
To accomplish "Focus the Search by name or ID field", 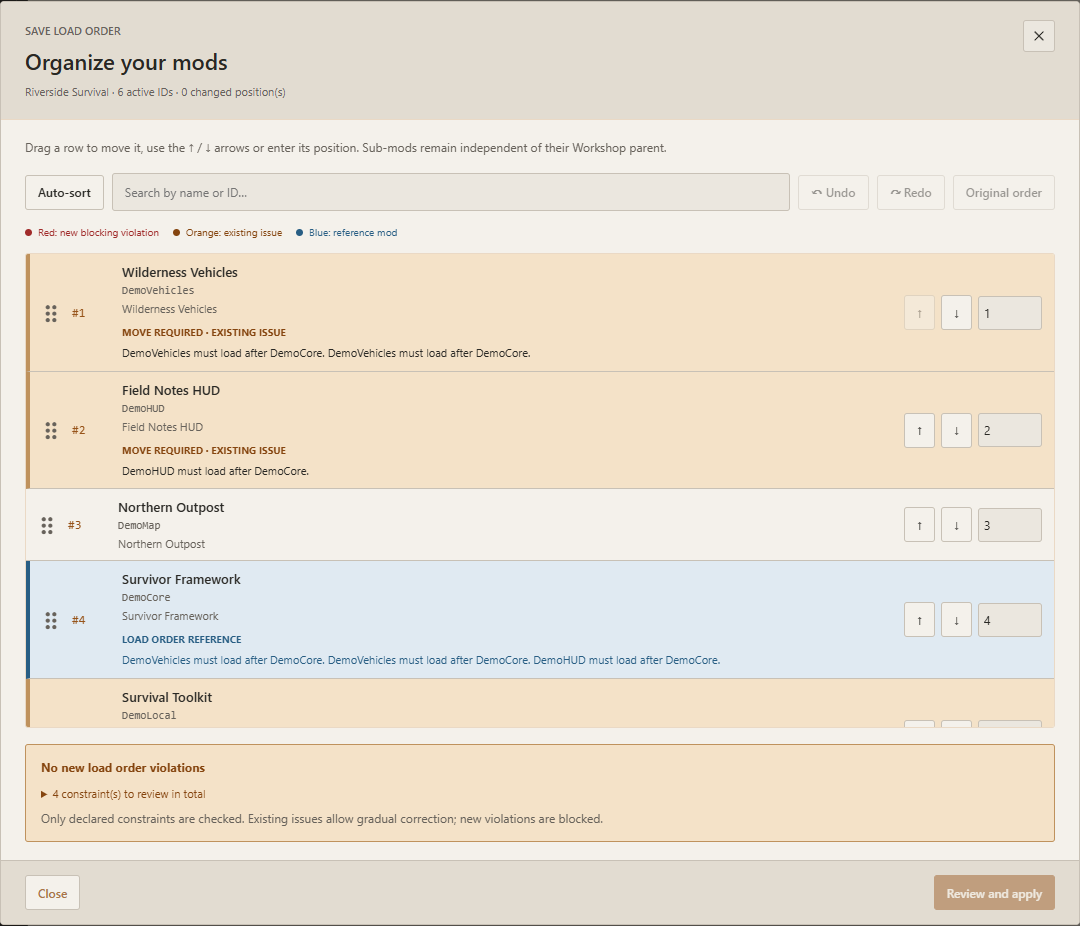I will [x=450, y=192].
